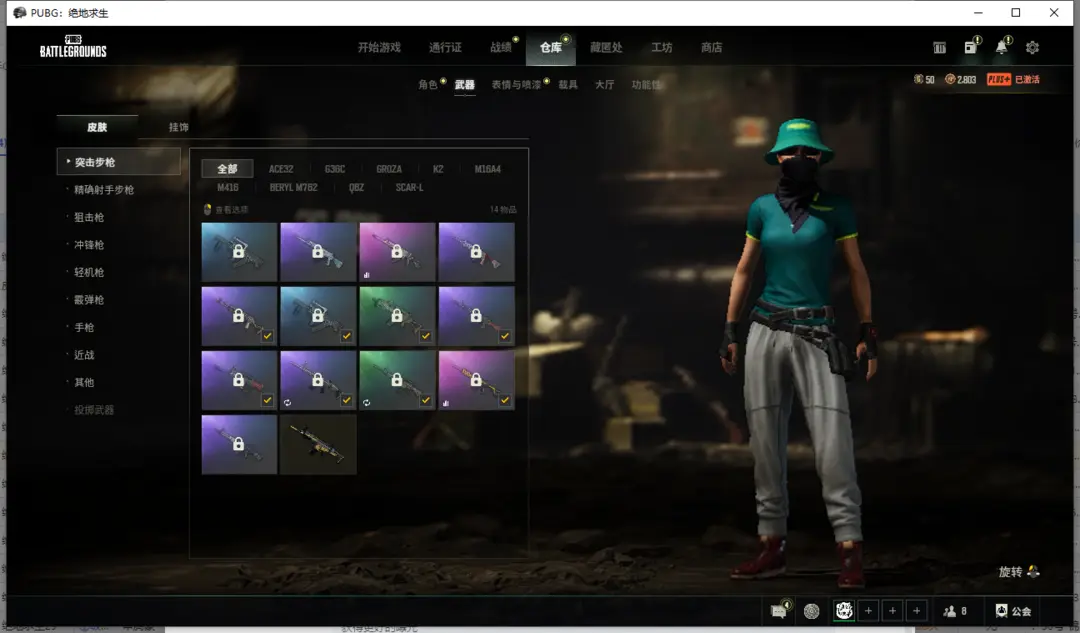The height and width of the screenshot is (633, 1080).
Task: Open the 载具 sub-tab
Action: pyautogui.click(x=568, y=85)
